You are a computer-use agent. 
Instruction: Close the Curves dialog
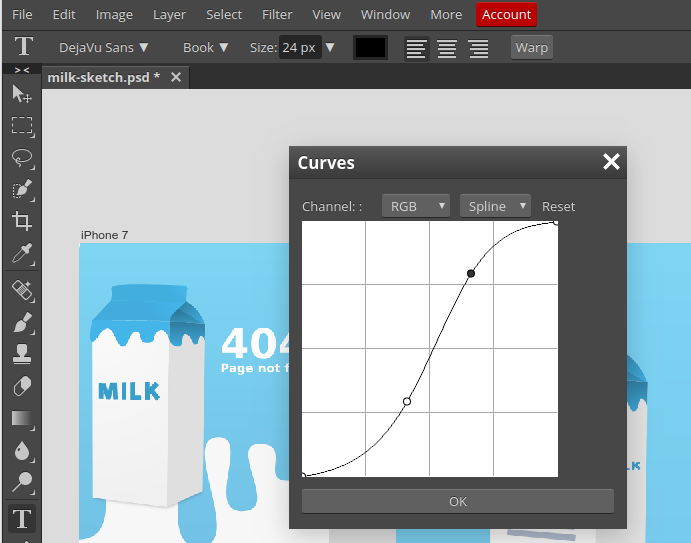(611, 162)
